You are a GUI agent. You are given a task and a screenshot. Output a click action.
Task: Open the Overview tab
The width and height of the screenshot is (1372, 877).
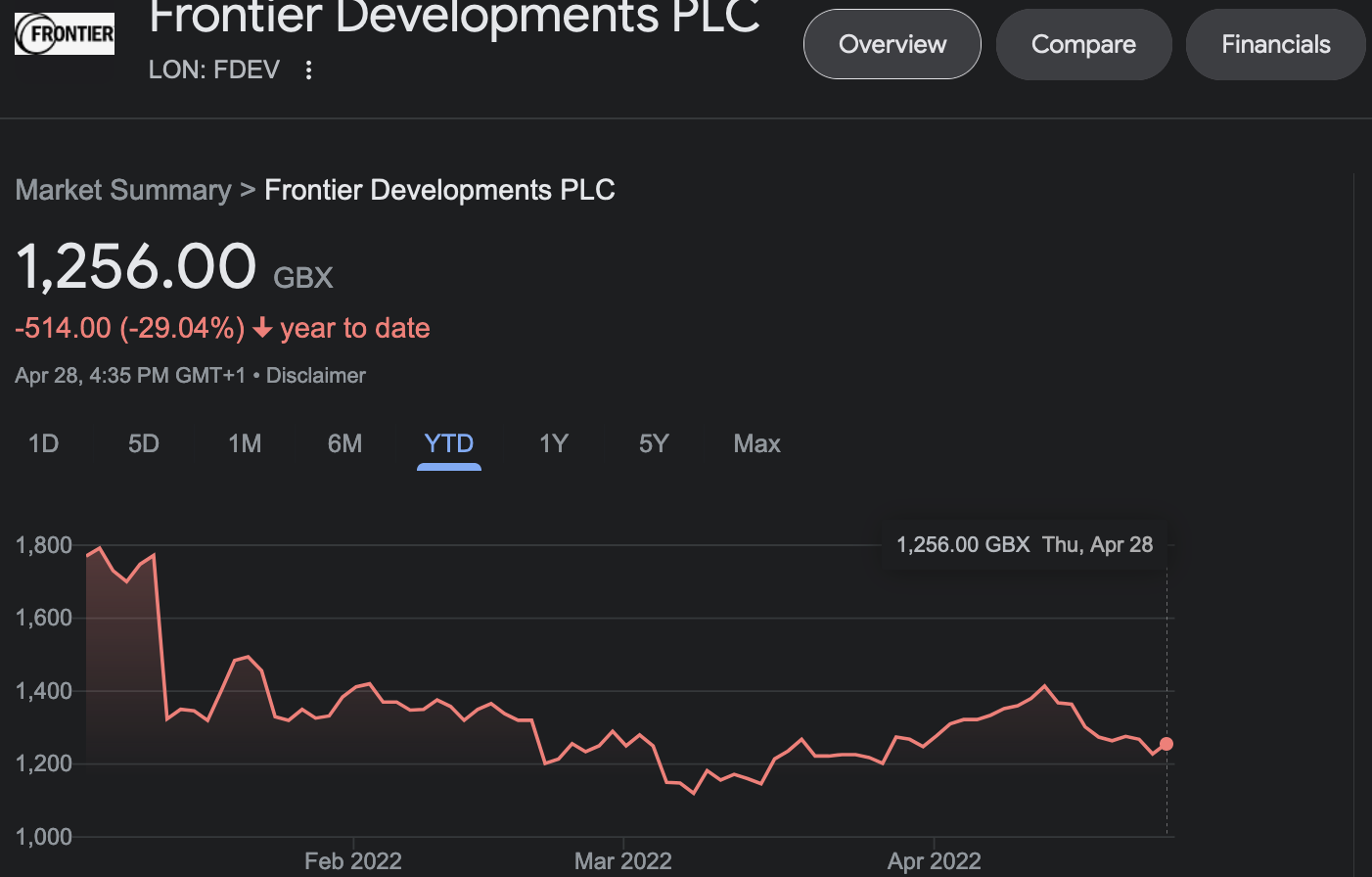point(892,44)
